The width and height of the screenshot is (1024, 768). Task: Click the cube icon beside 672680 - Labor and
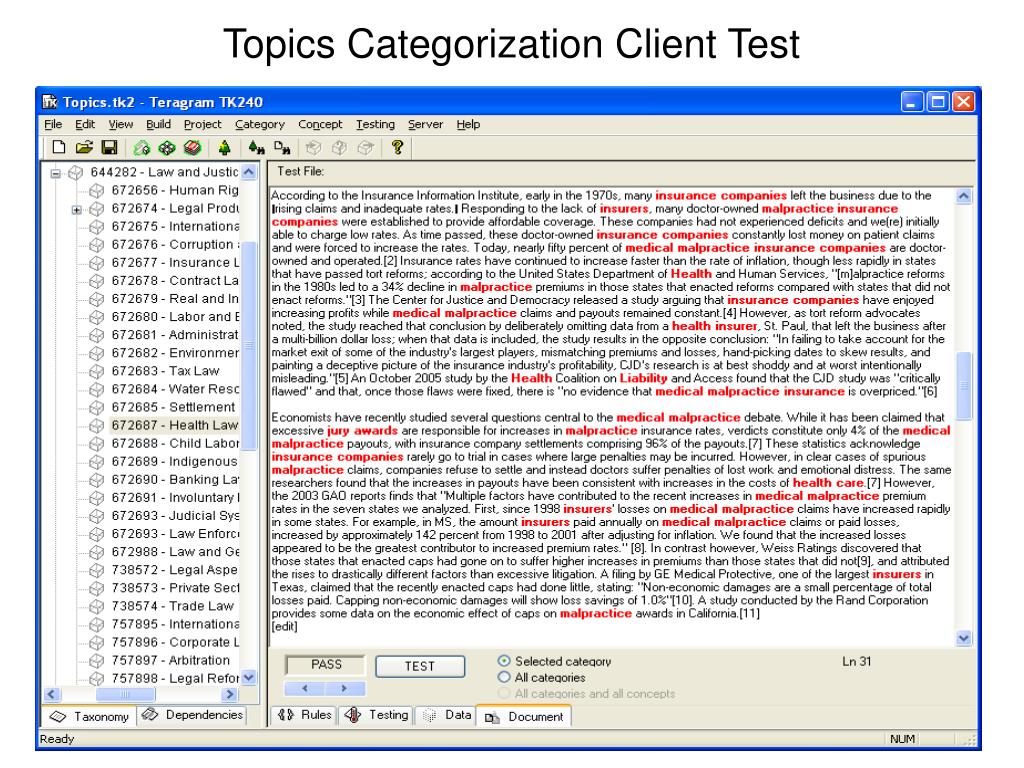coord(97,317)
